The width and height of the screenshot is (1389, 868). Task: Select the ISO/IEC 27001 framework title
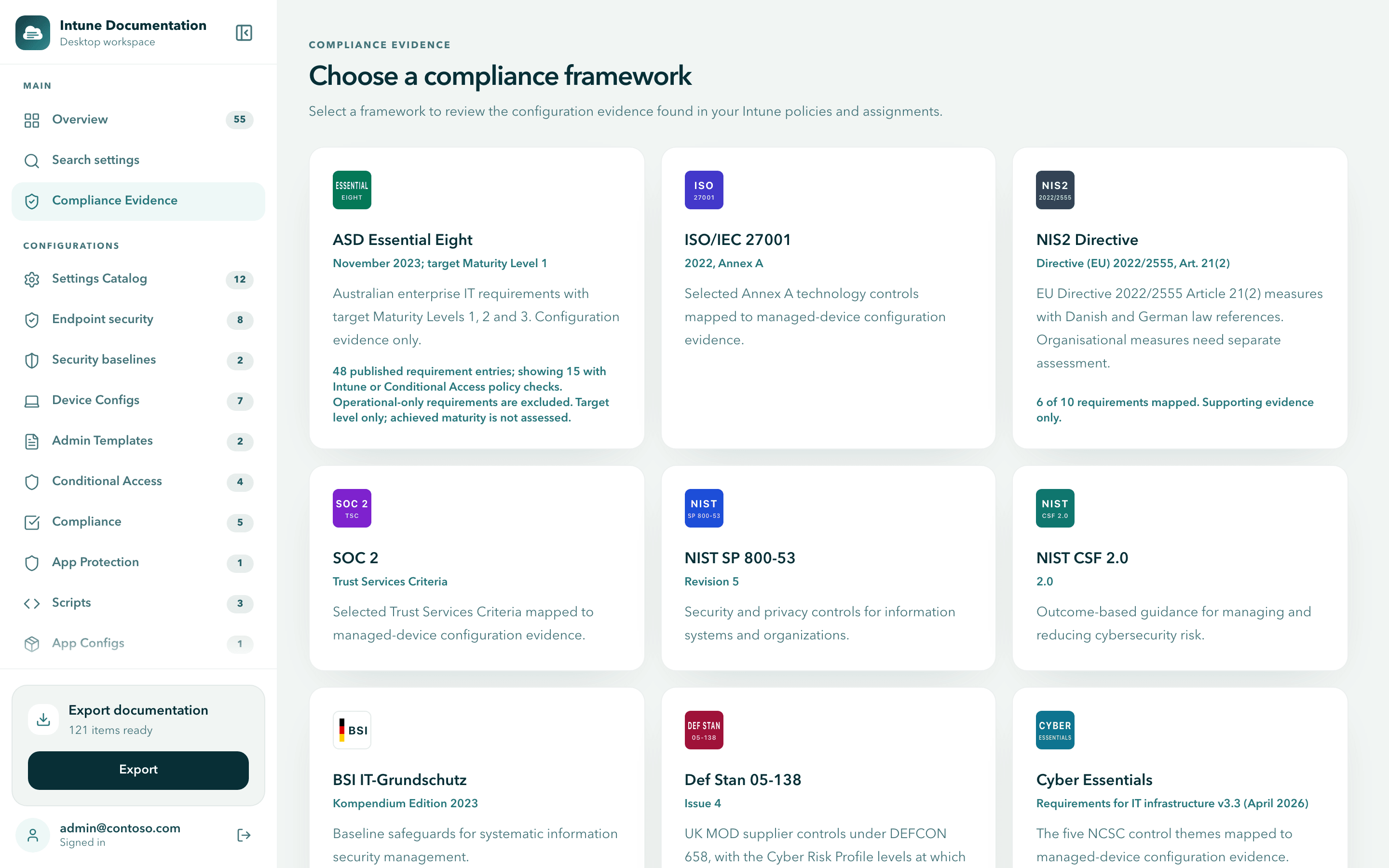[737, 239]
